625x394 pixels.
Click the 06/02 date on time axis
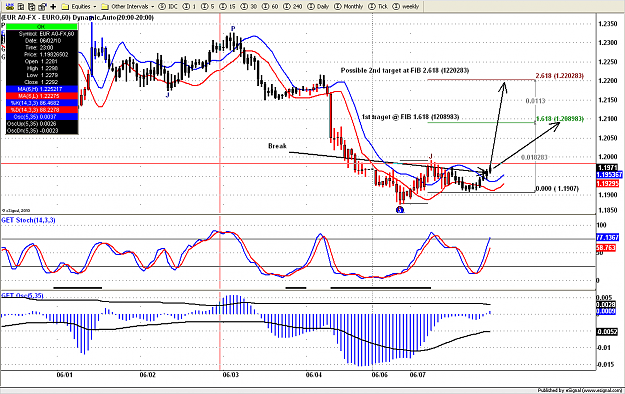[147, 375]
